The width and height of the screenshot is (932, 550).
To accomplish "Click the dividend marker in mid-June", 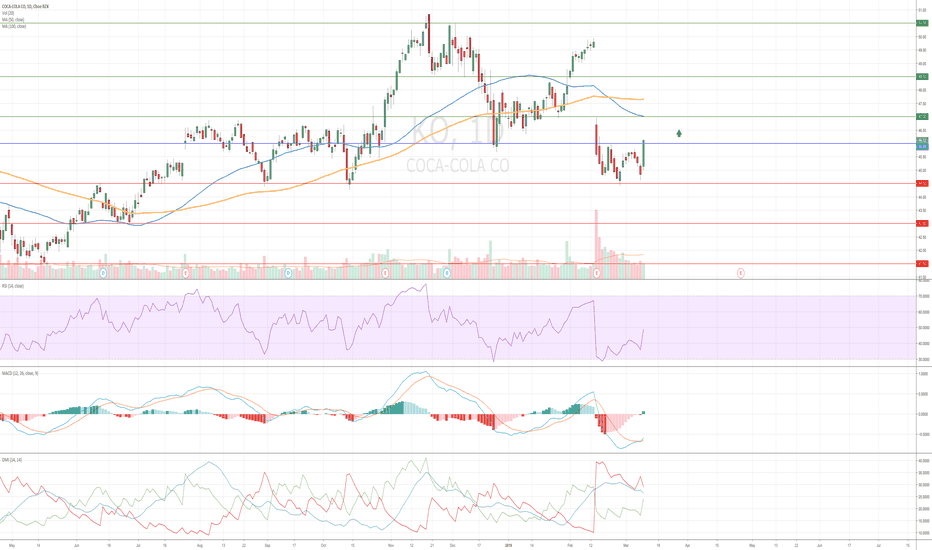I will [x=103, y=273].
